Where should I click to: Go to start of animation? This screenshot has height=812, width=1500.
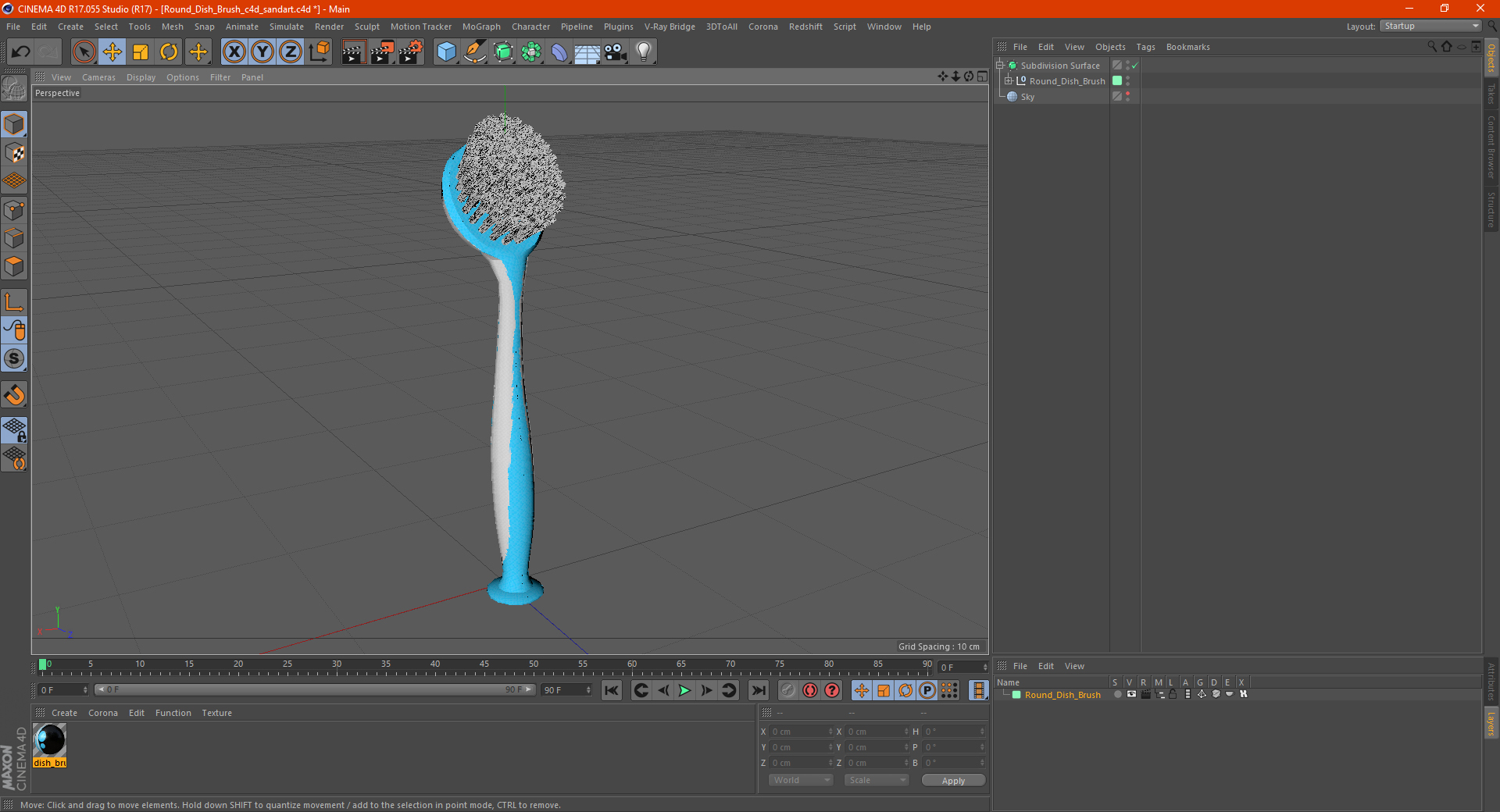tap(612, 690)
